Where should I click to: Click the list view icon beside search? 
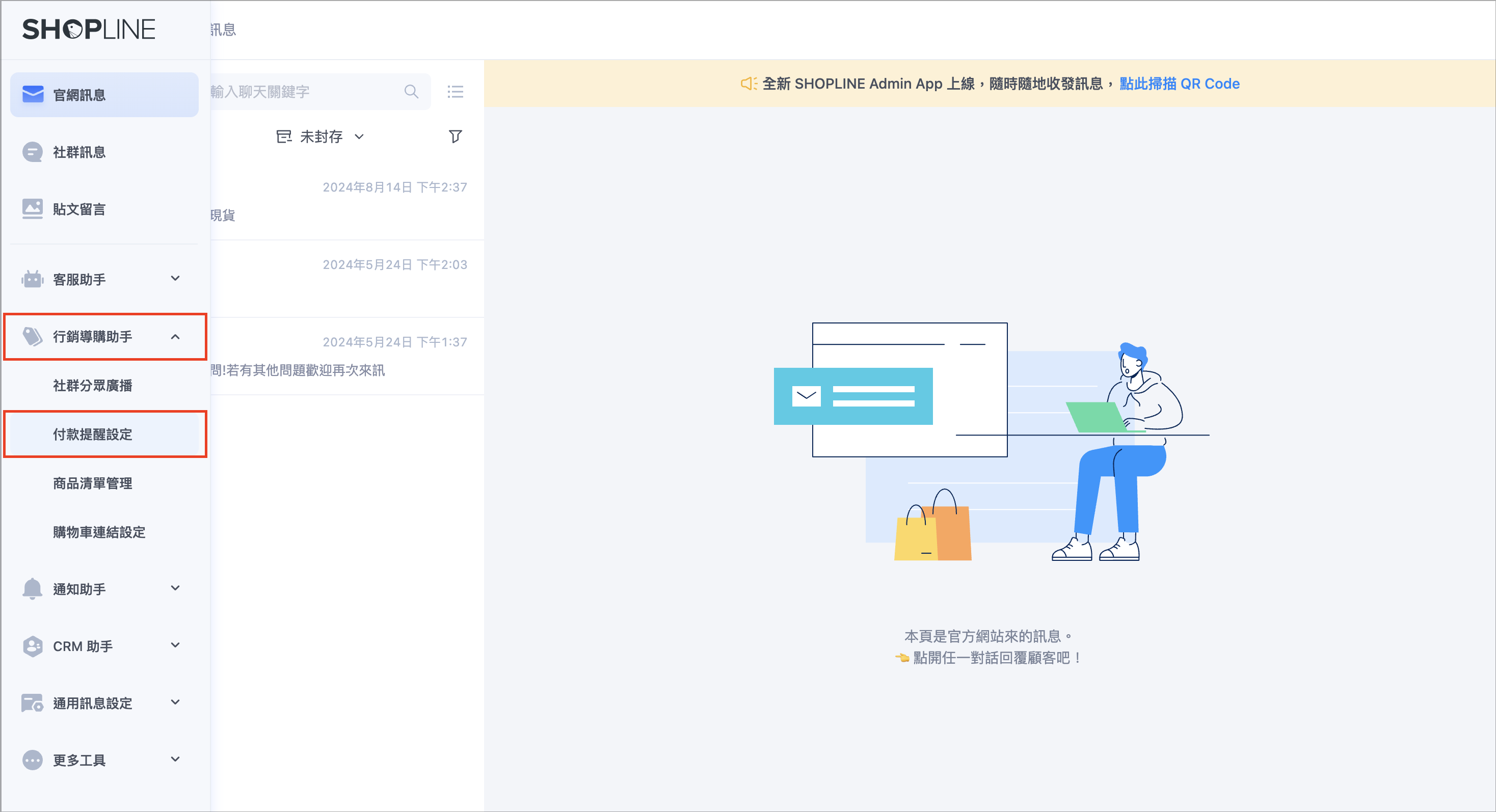pyautogui.click(x=456, y=91)
